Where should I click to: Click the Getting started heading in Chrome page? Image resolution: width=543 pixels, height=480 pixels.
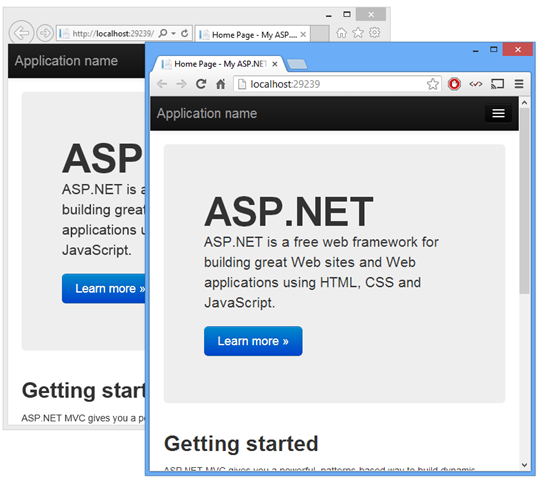[x=241, y=444]
